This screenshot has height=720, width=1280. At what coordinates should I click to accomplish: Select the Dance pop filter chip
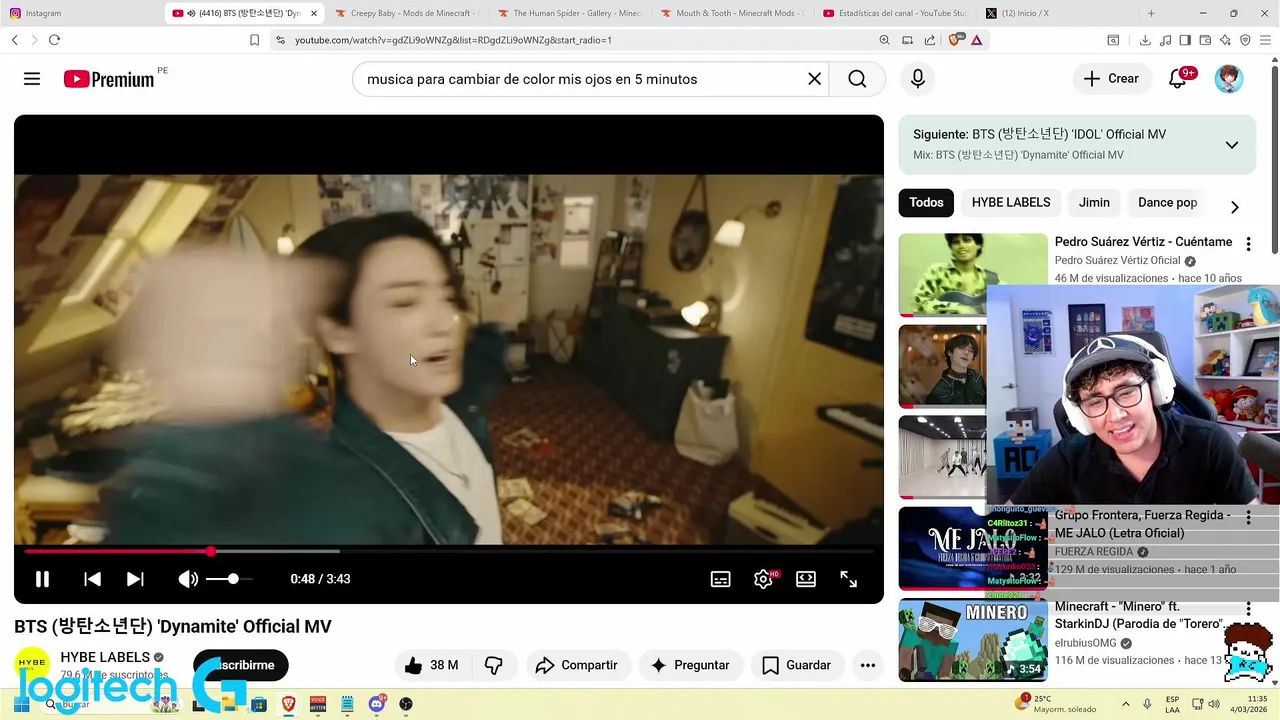(x=1167, y=202)
